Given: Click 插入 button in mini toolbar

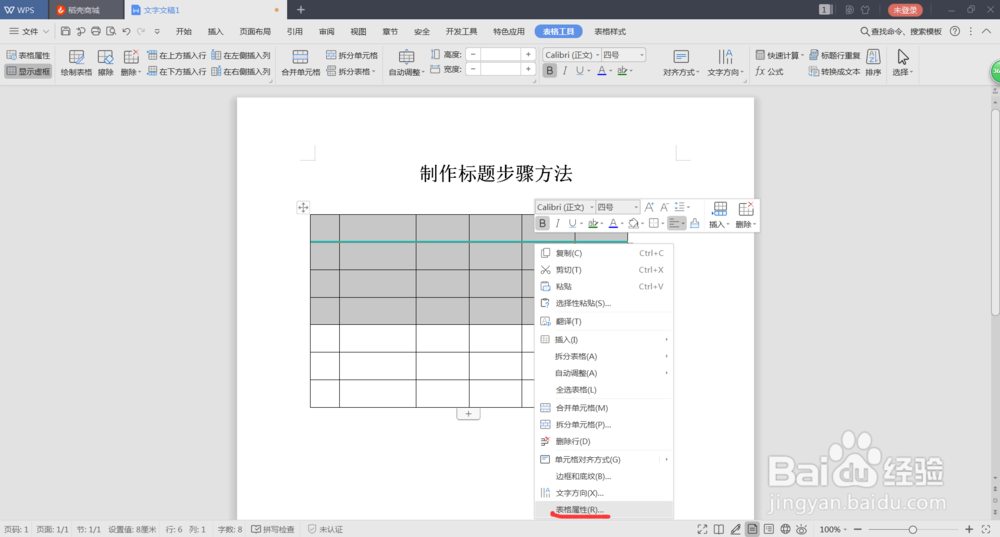Looking at the screenshot, I should click(x=719, y=215).
